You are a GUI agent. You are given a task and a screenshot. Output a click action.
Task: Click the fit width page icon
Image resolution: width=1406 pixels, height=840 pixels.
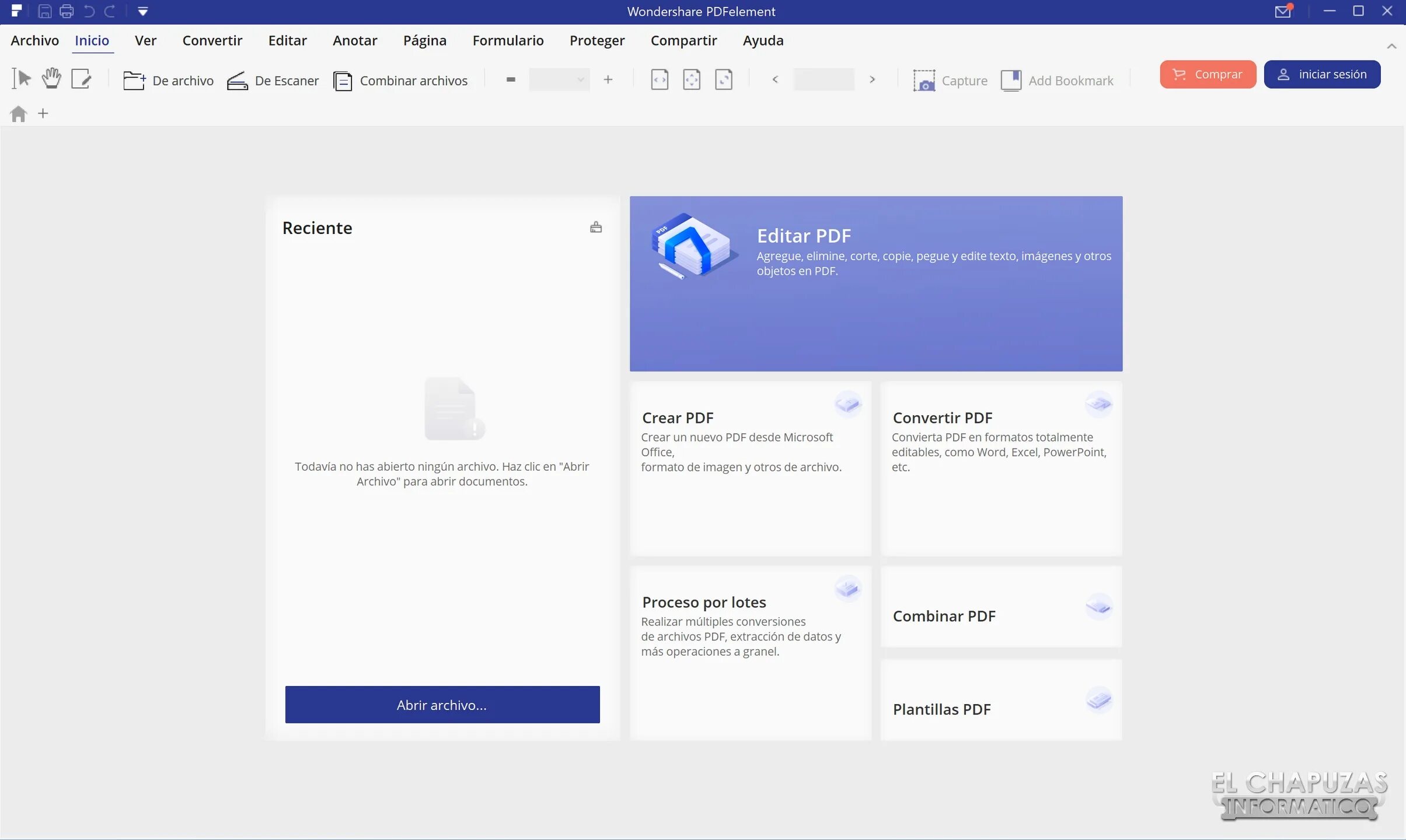pos(660,79)
